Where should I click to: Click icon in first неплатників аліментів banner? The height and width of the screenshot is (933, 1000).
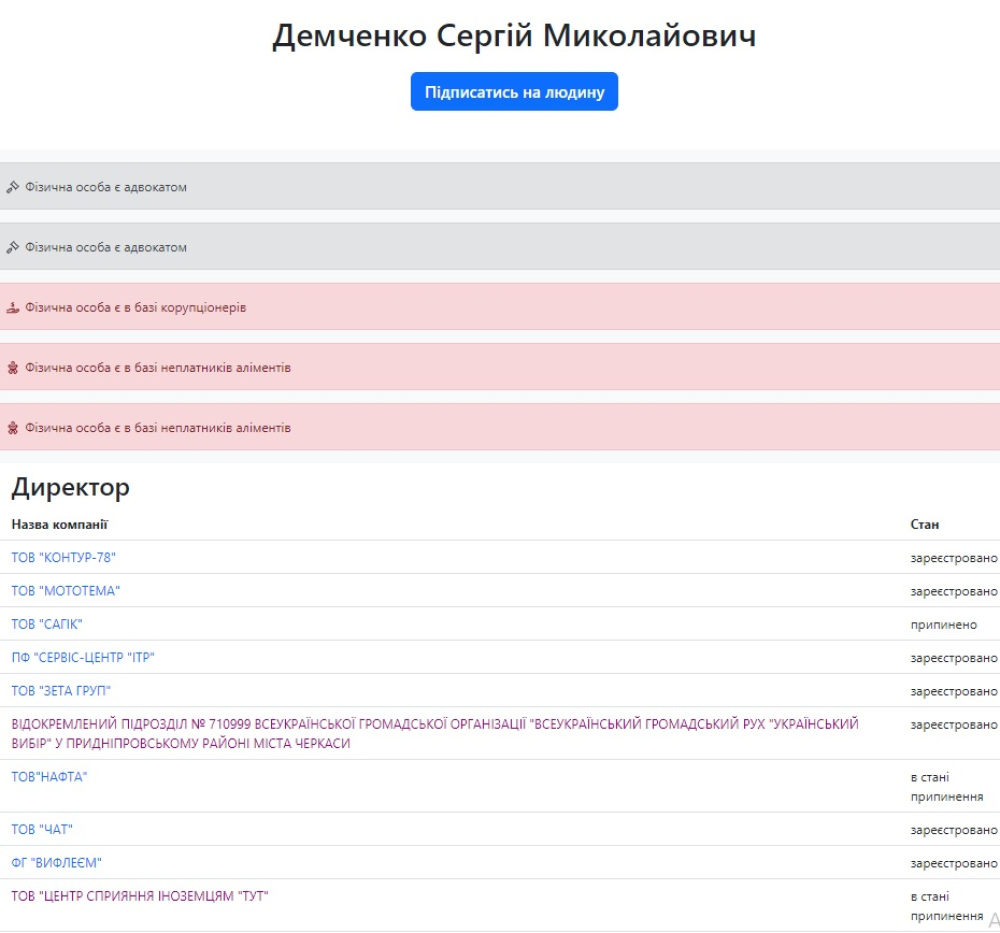pyautogui.click(x=13, y=368)
